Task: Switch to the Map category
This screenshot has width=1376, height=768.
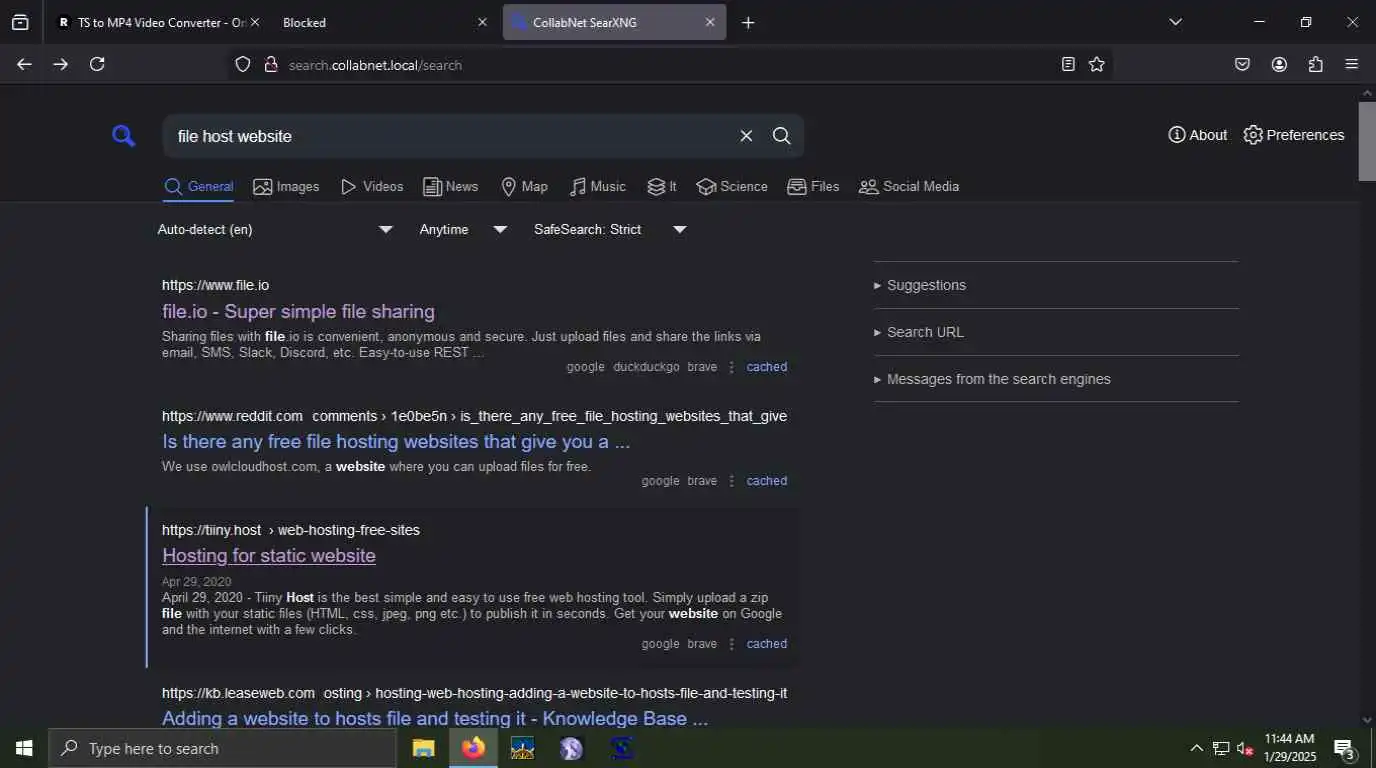Action: tap(524, 187)
